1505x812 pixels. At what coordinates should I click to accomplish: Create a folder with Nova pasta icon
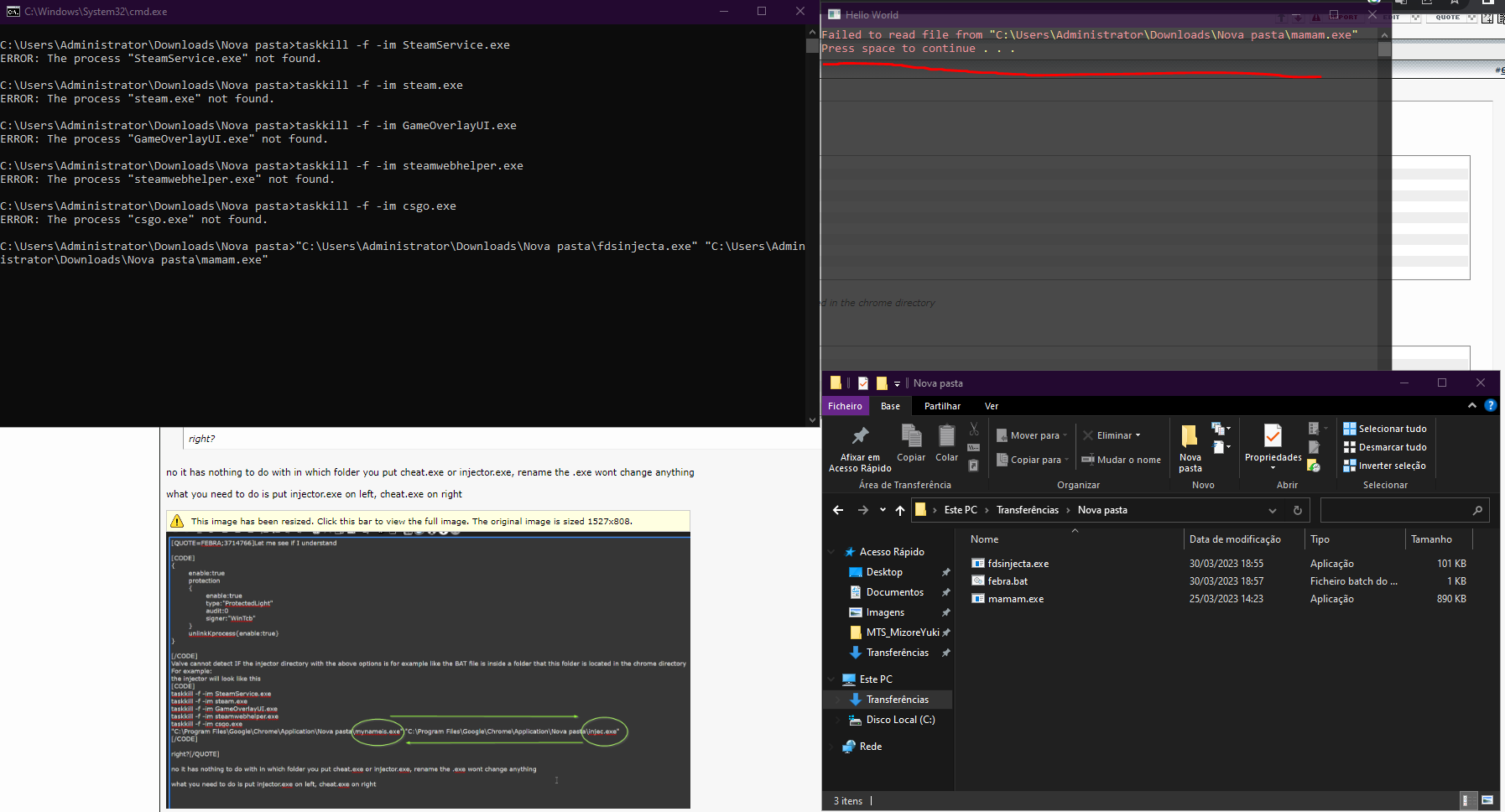pos(1190,435)
